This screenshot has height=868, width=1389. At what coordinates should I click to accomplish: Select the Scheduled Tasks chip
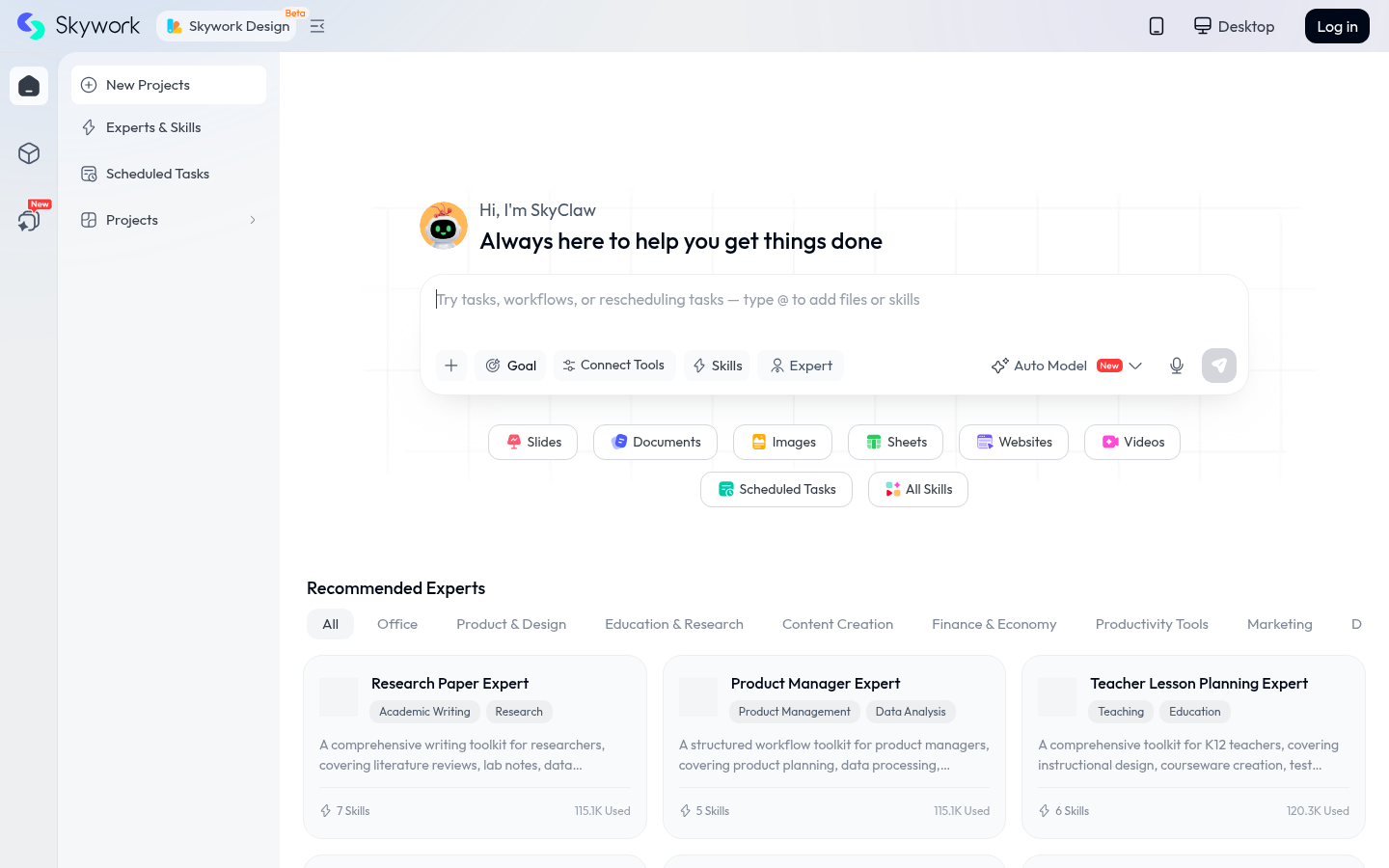pyautogui.click(x=776, y=489)
